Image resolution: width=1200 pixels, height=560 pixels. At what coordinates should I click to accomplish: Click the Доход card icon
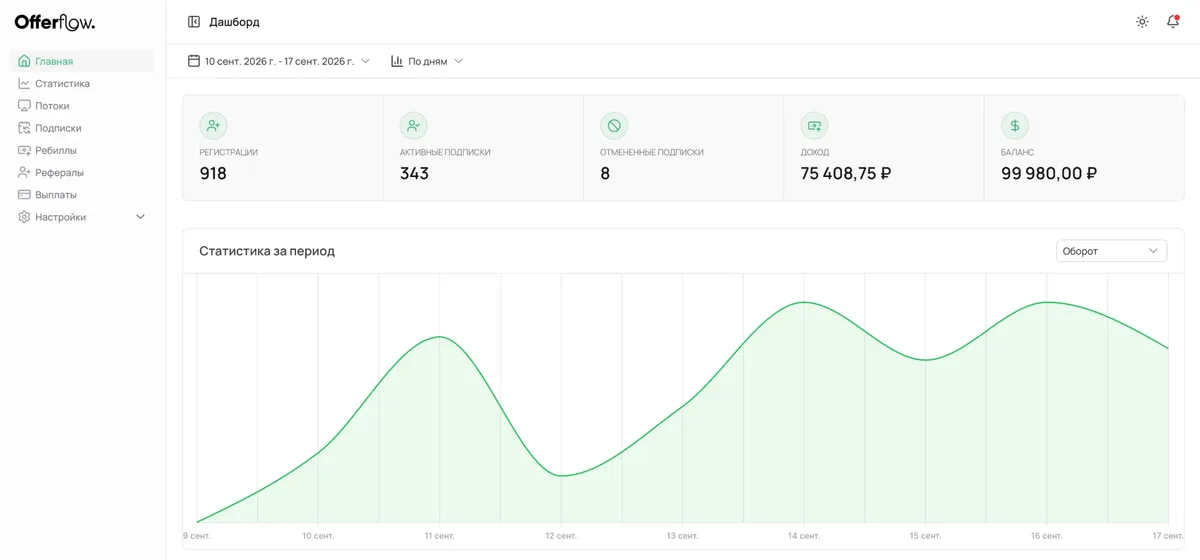point(814,126)
